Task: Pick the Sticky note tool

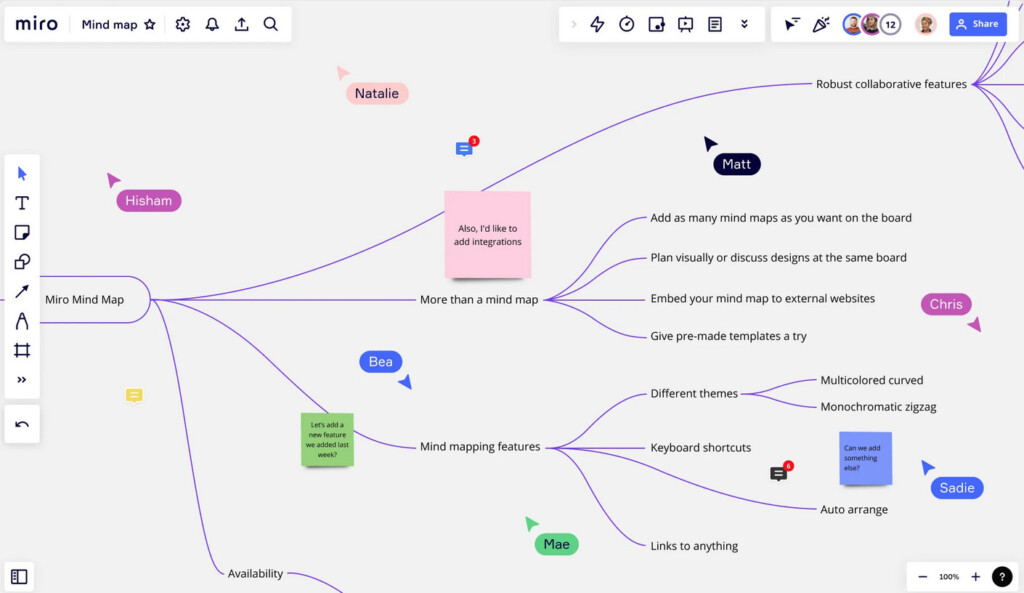Action: click(22, 233)
